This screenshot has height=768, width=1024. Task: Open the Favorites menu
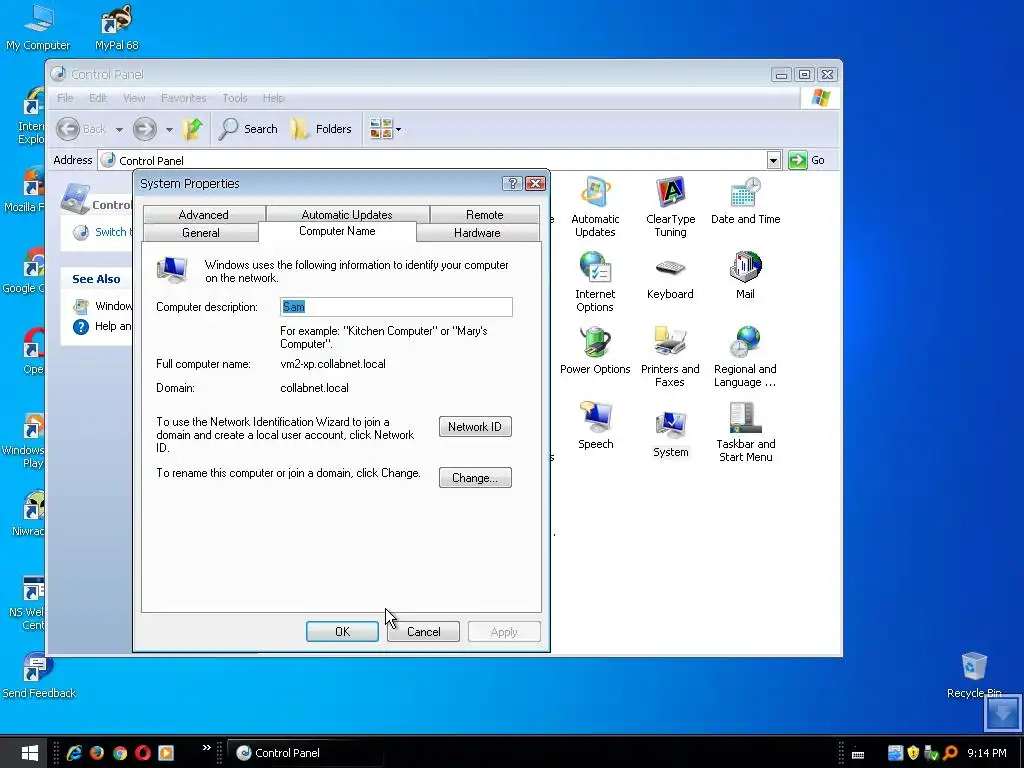click(x=184, y=98)
